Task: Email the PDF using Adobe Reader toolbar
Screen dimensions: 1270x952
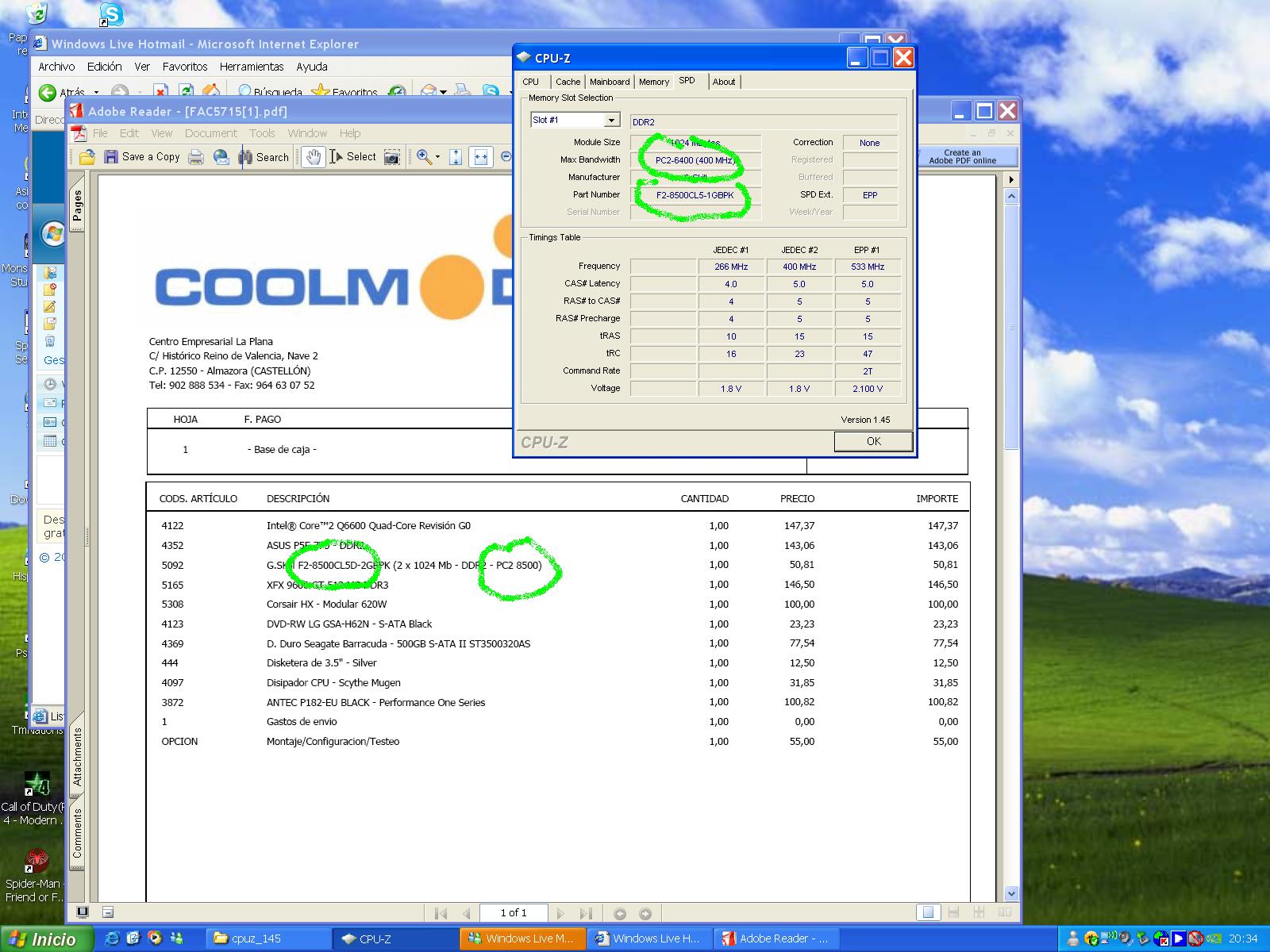Action: point(221,157)
